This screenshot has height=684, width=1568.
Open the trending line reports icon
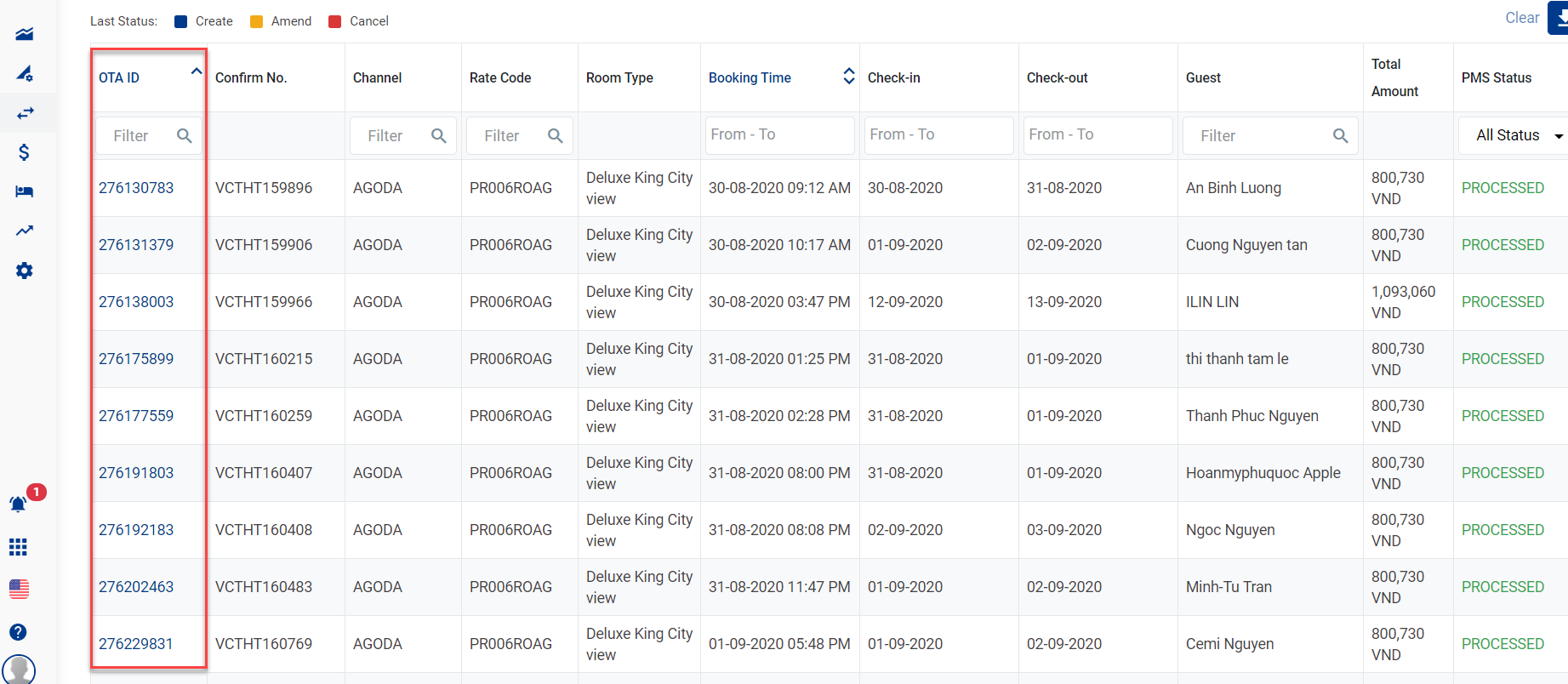pyautogui.click(x=25, y=231)
